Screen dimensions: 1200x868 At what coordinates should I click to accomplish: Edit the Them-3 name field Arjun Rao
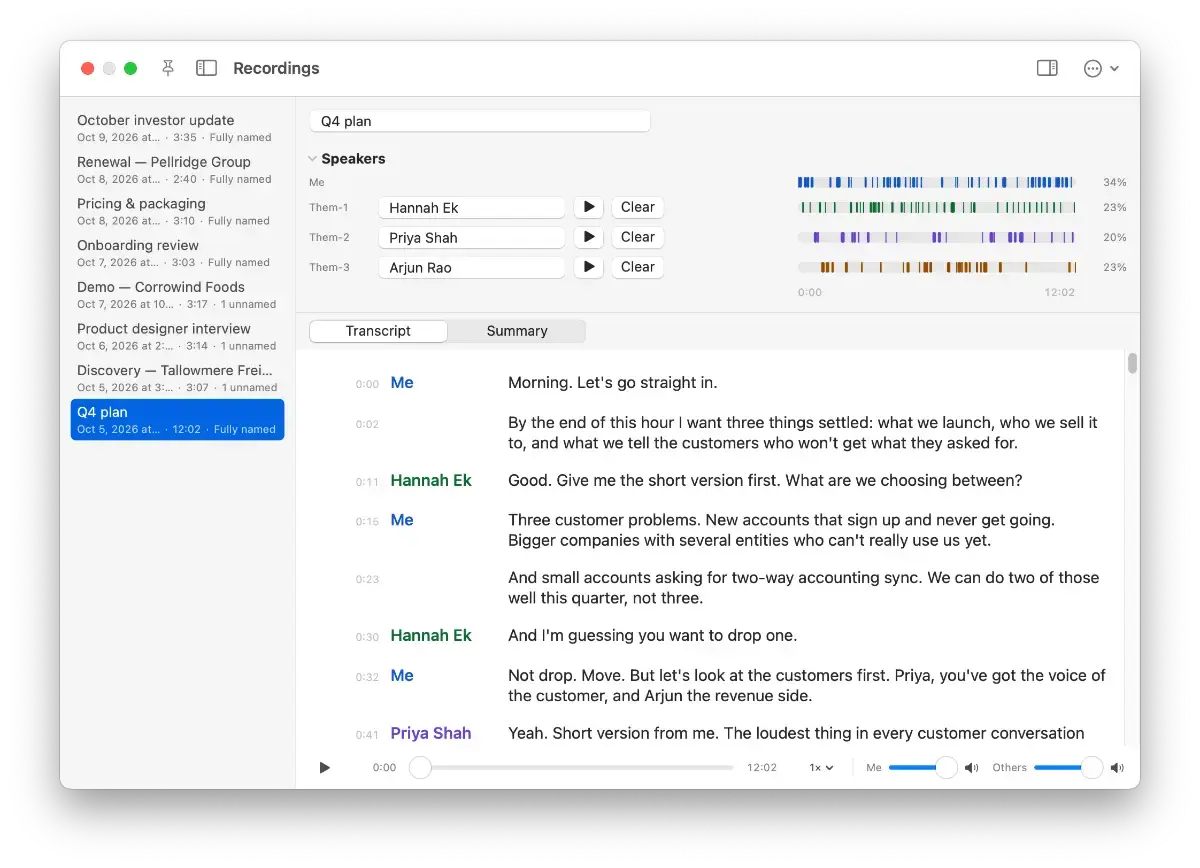tap(472, 268)
